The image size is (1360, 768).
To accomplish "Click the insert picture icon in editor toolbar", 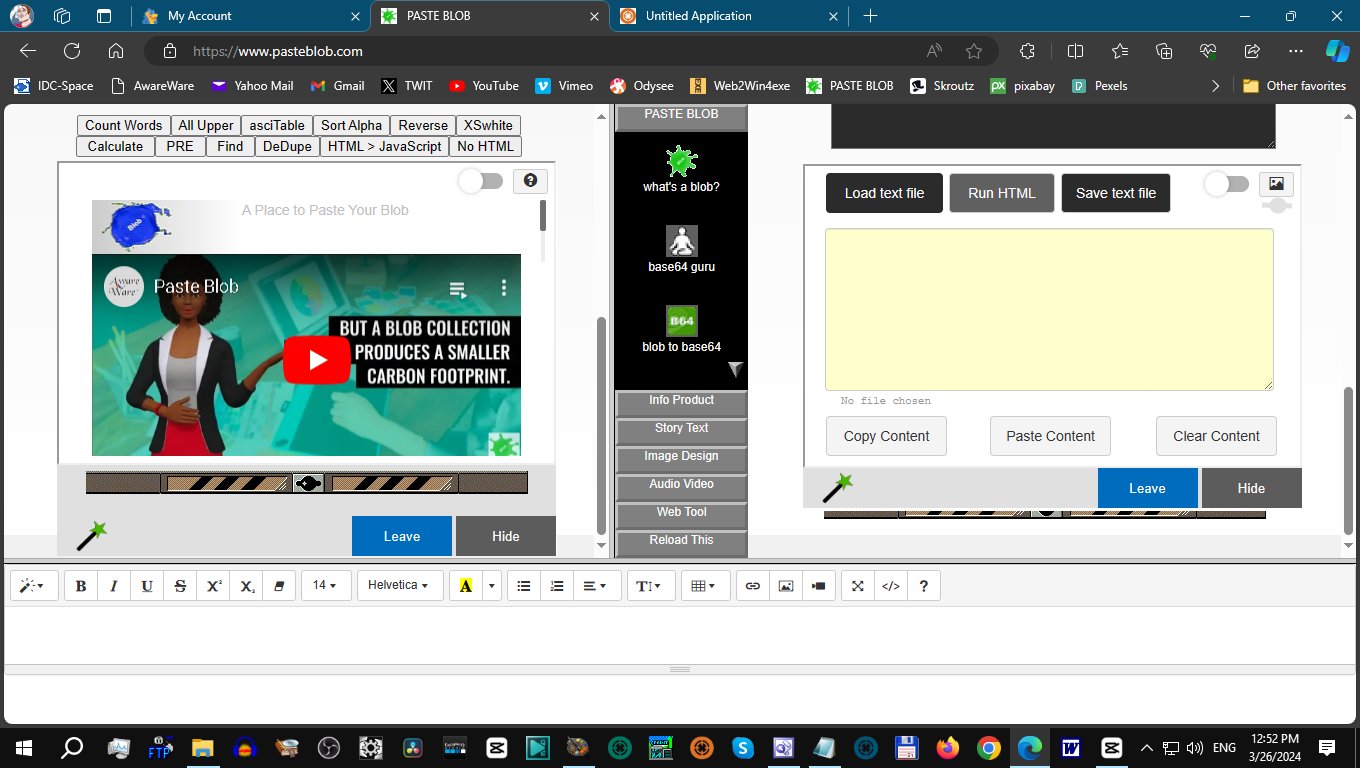I will [786, 585].
